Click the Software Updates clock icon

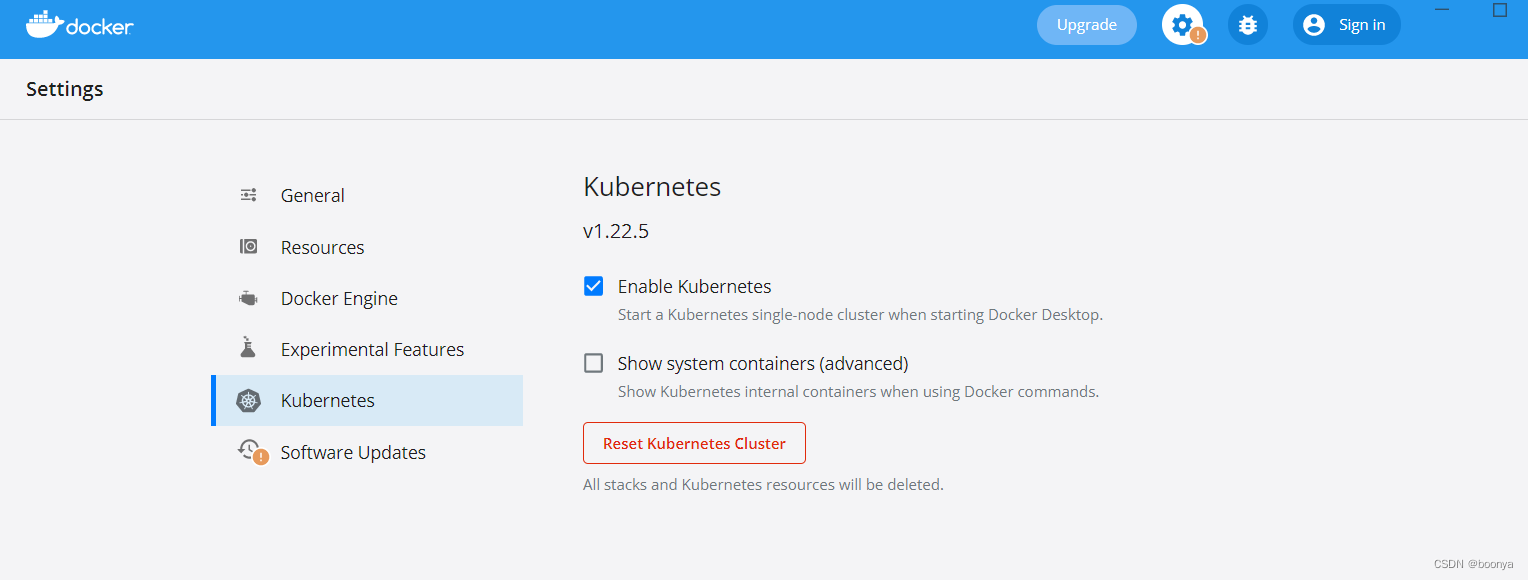[250, 451]
